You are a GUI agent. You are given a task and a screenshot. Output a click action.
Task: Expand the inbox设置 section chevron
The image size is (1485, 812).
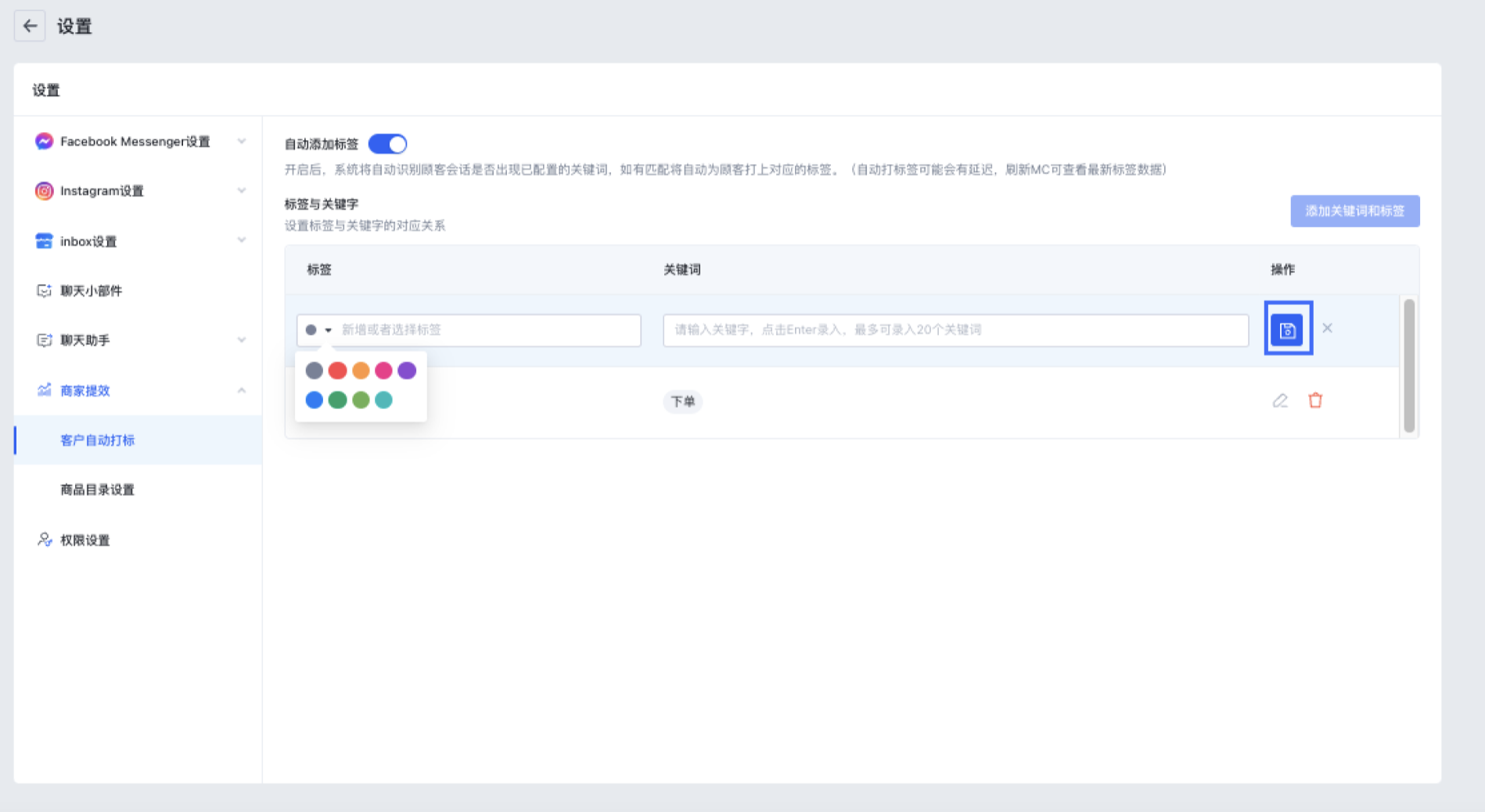tap(242, 241)
